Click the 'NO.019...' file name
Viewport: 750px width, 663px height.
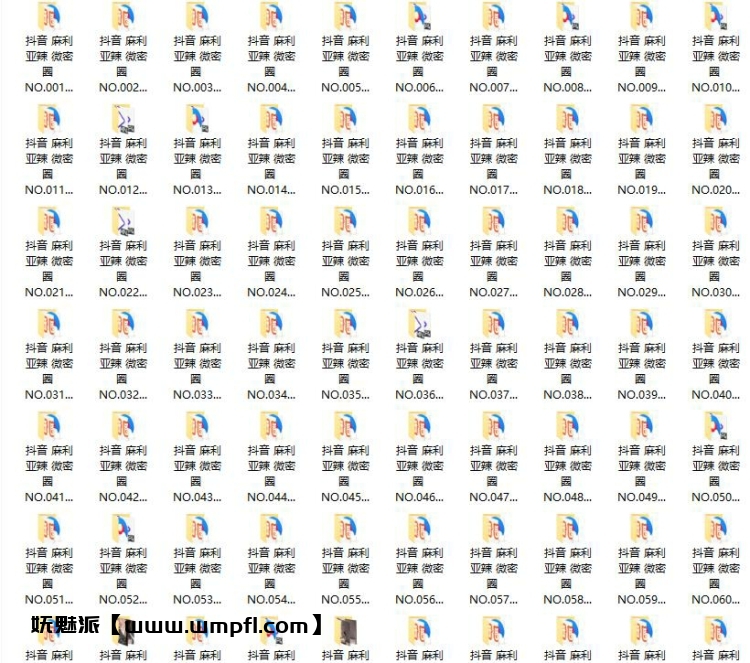[x=642, y=190]
